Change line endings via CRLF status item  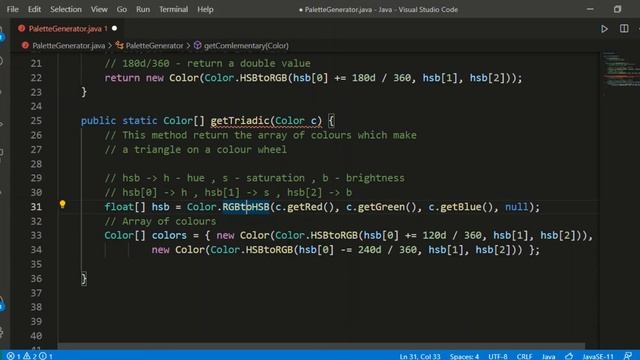tap(524, 356)
